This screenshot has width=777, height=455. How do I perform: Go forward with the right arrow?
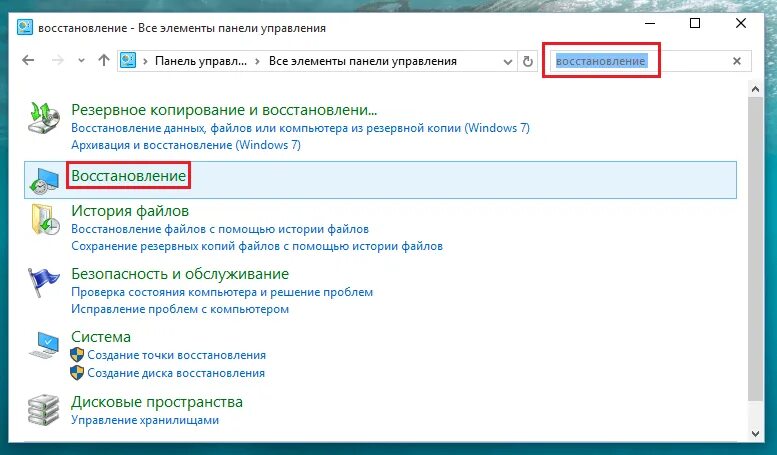click(x=58, y=60)
